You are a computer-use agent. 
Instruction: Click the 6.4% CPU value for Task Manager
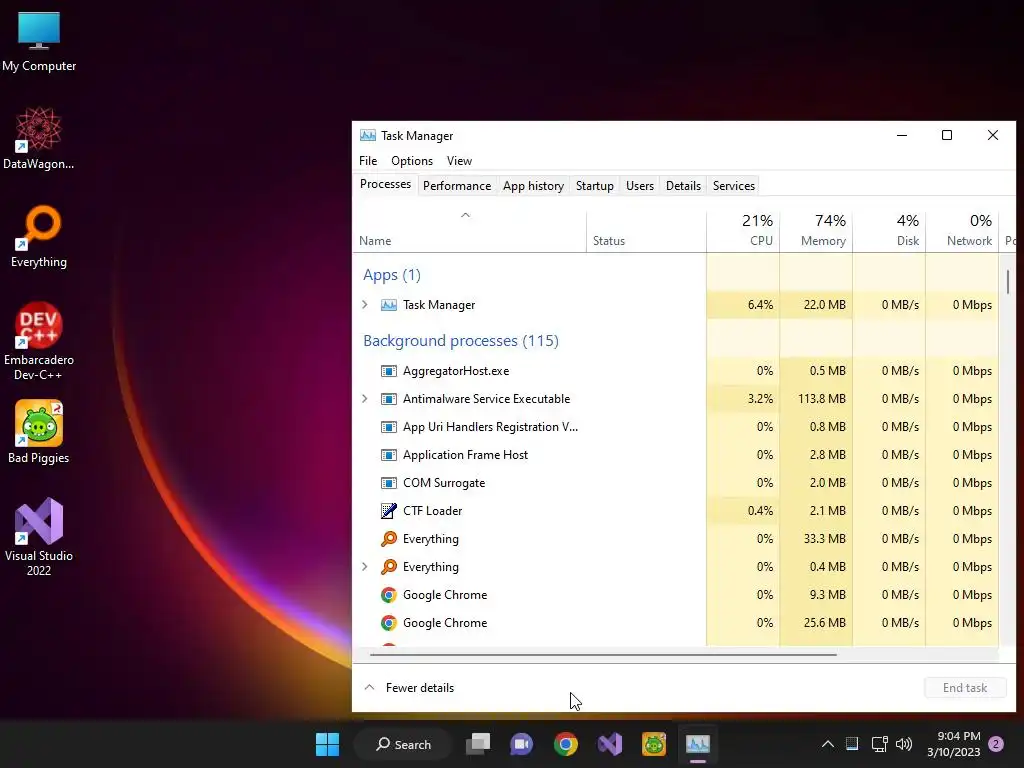point(760,305)
